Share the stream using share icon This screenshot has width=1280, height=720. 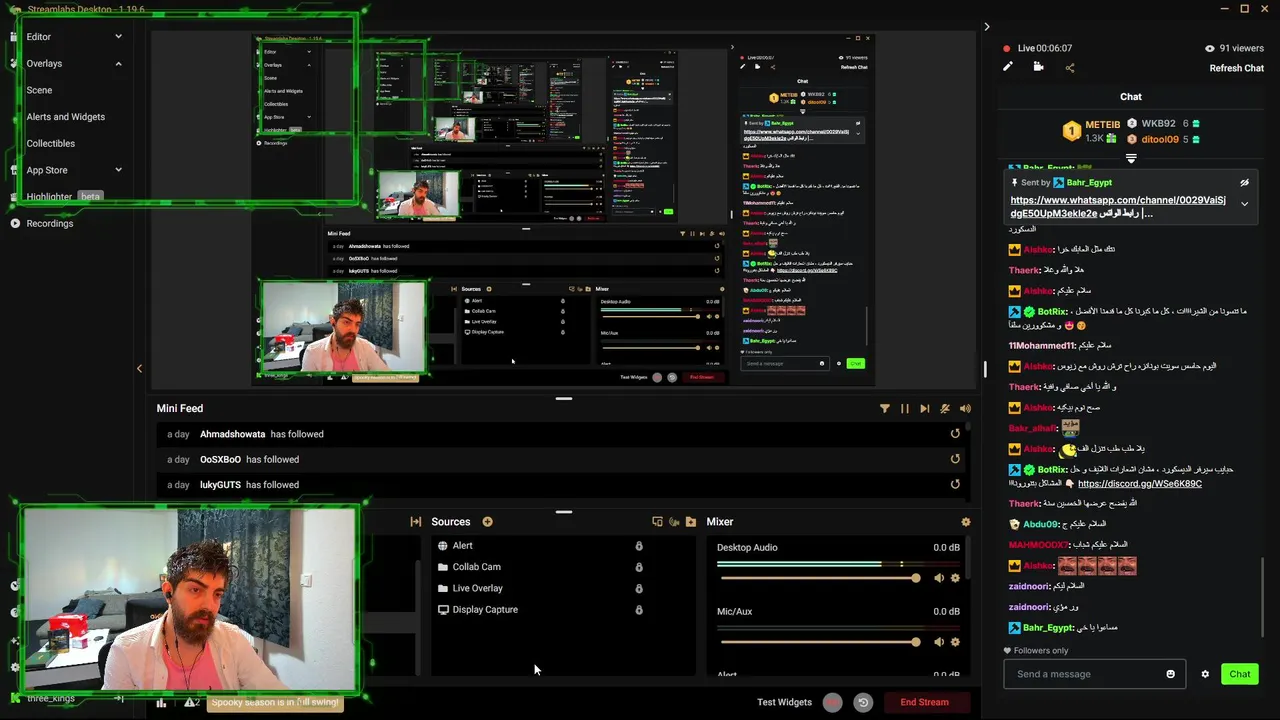1070,67
